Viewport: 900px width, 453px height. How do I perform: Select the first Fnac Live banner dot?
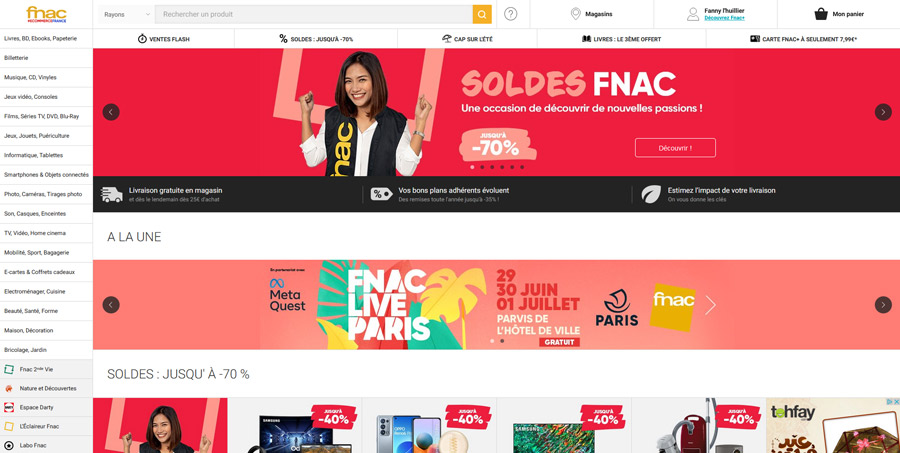click(492, 341)
